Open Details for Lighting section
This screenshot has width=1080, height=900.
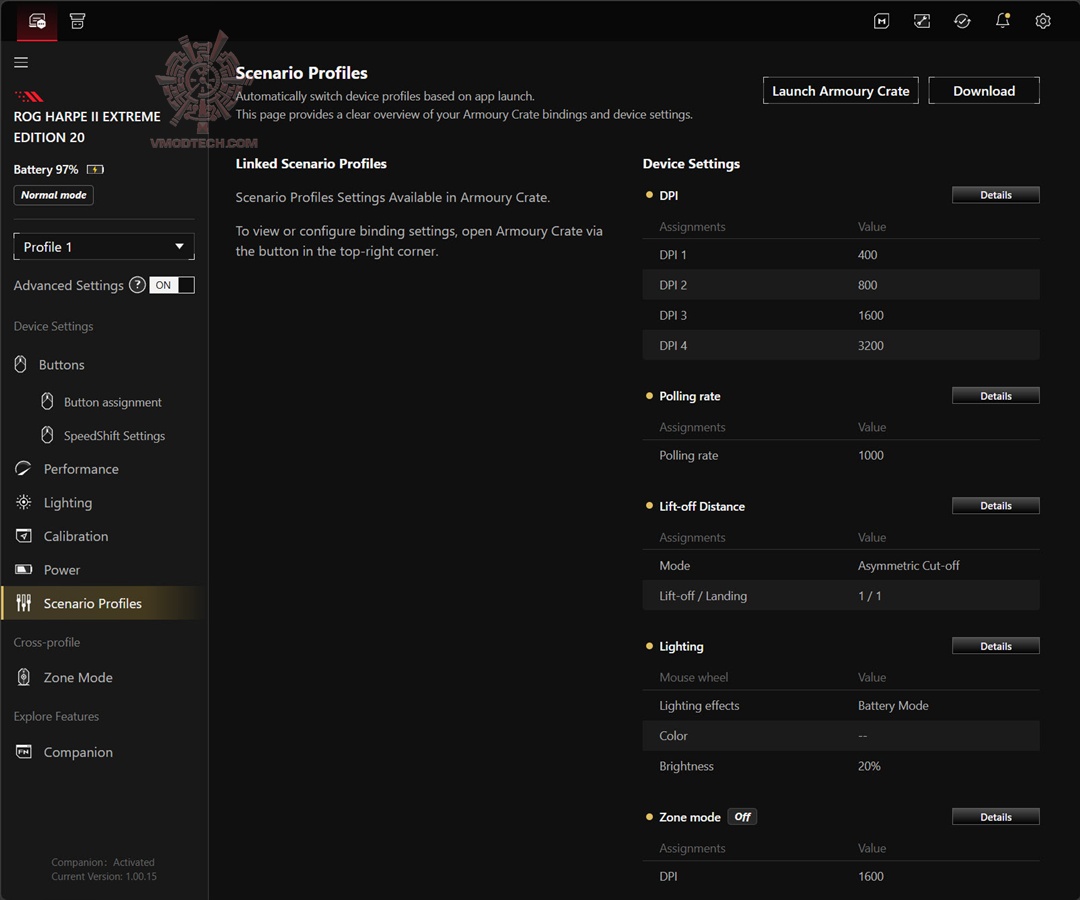[995, 646]
